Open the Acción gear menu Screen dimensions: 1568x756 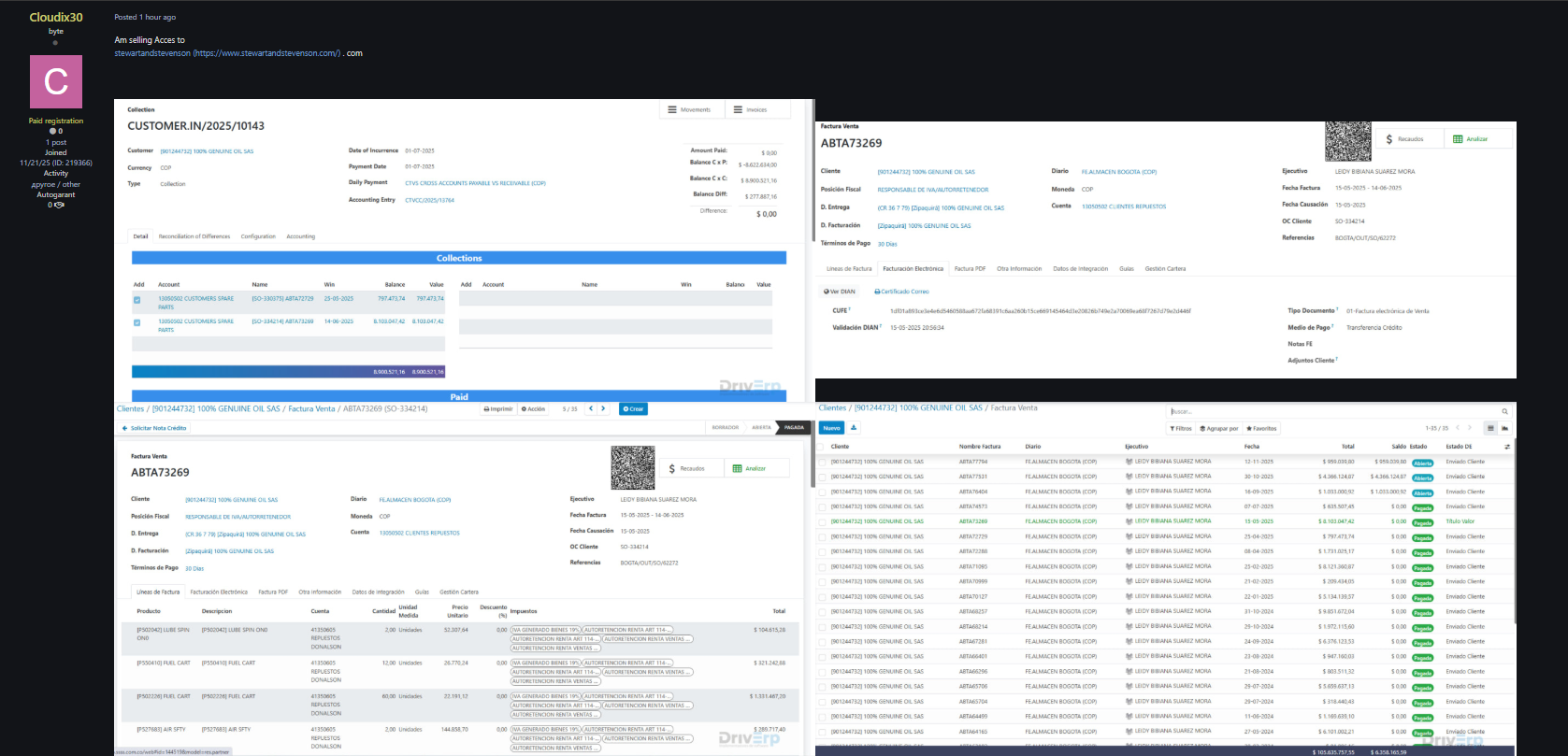pyautogui.click(x=534, y=409)
